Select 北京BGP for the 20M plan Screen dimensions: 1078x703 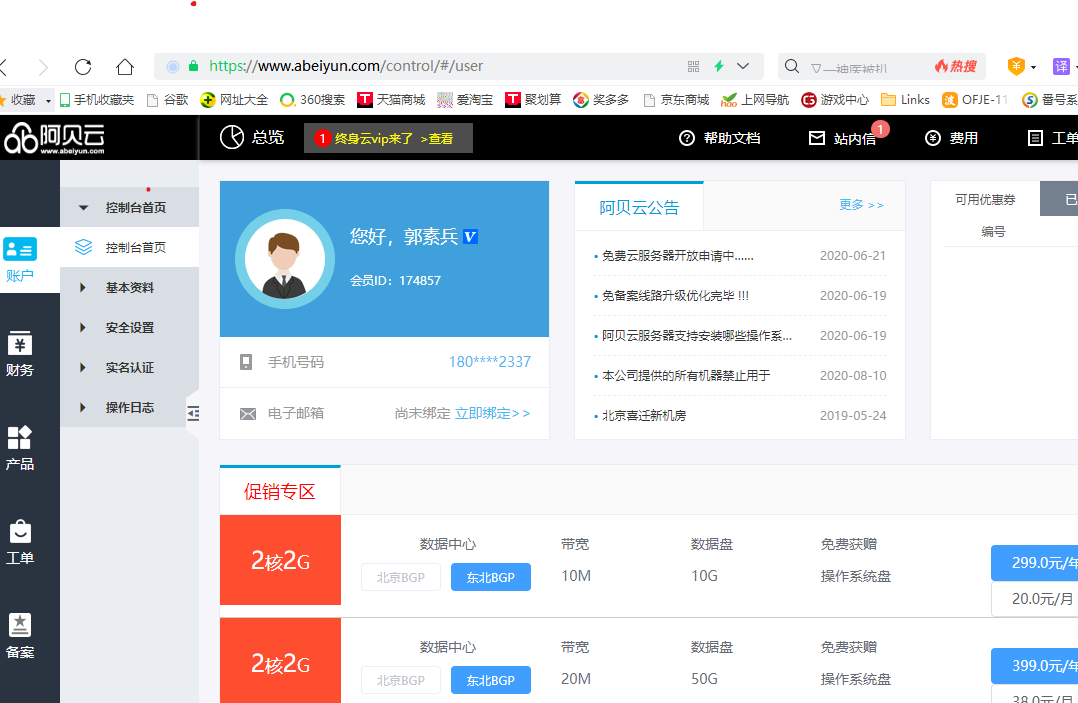pos(401,680)
